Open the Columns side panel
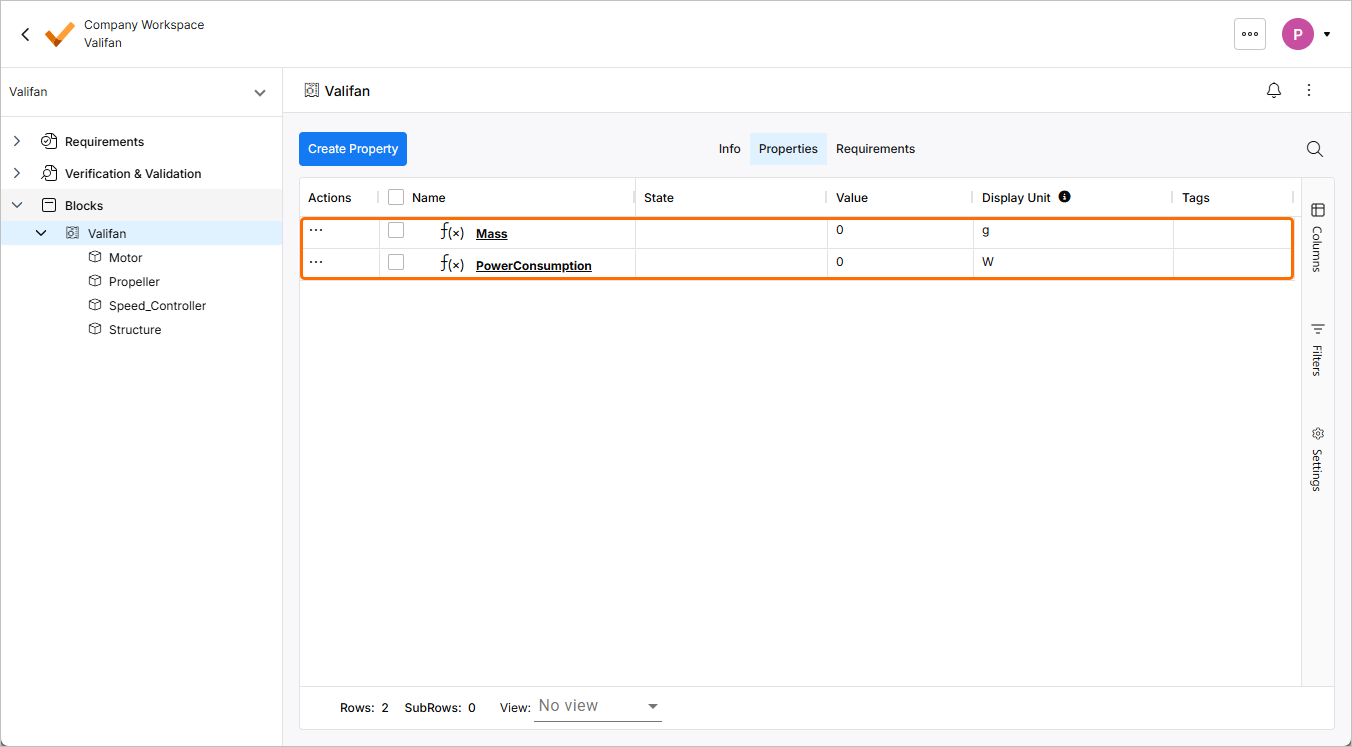Image resolution: width=1352 pixels, height=747 pixels. tap(1317, 236)
